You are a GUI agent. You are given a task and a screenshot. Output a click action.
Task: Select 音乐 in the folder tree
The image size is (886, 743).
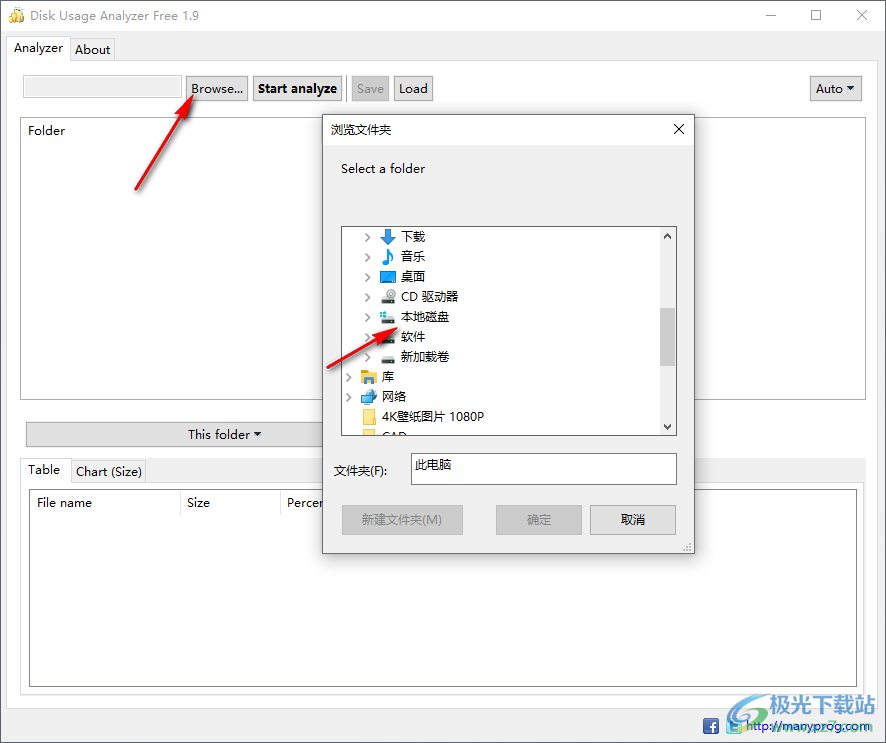(413, 257)
